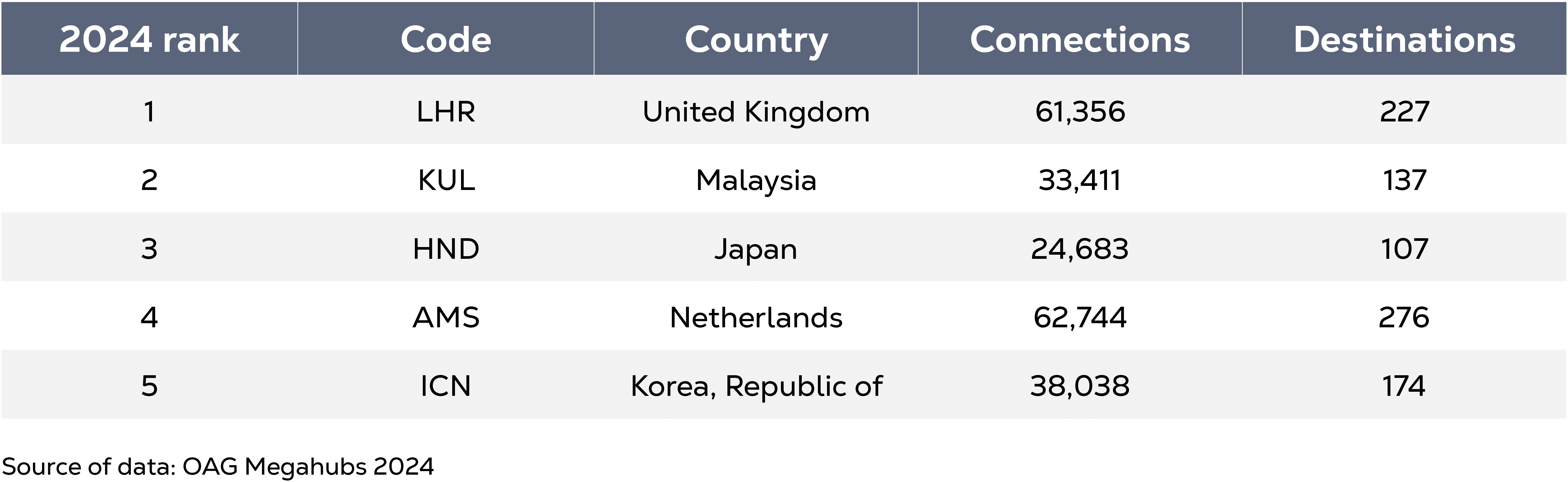This screenshot has height=482, width=1568.
Task: Select the 61,356 connections value
Action: click(1080, 112)
